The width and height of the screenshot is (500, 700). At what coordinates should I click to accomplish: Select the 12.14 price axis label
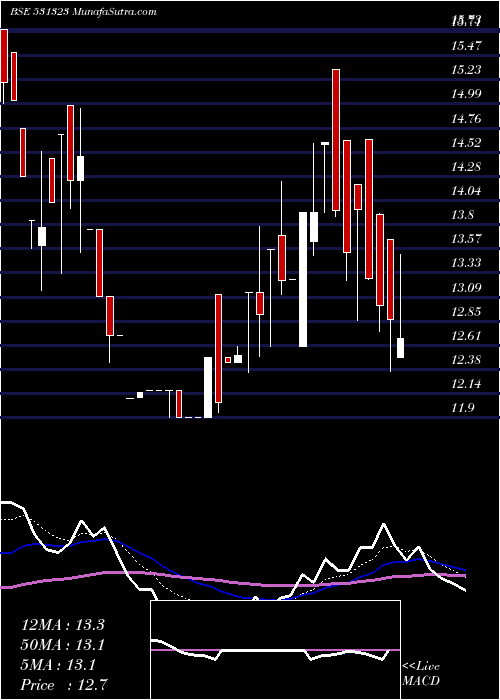tap(467, 384)
